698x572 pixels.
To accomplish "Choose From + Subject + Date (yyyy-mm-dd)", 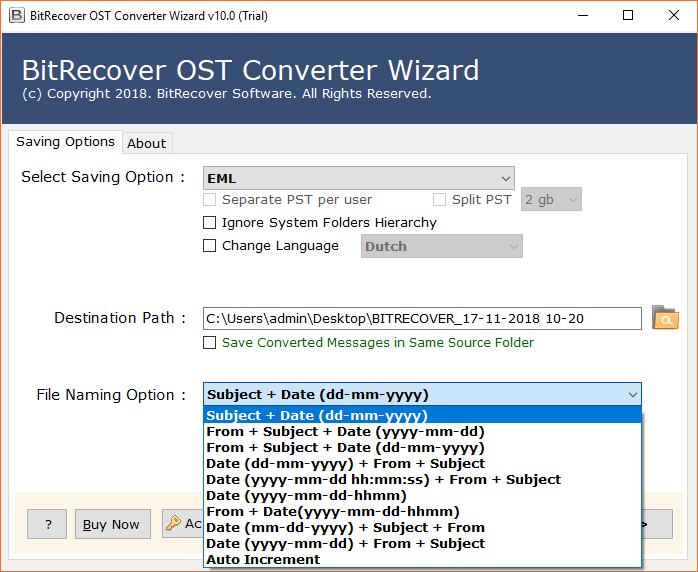I will pos(422,431).
